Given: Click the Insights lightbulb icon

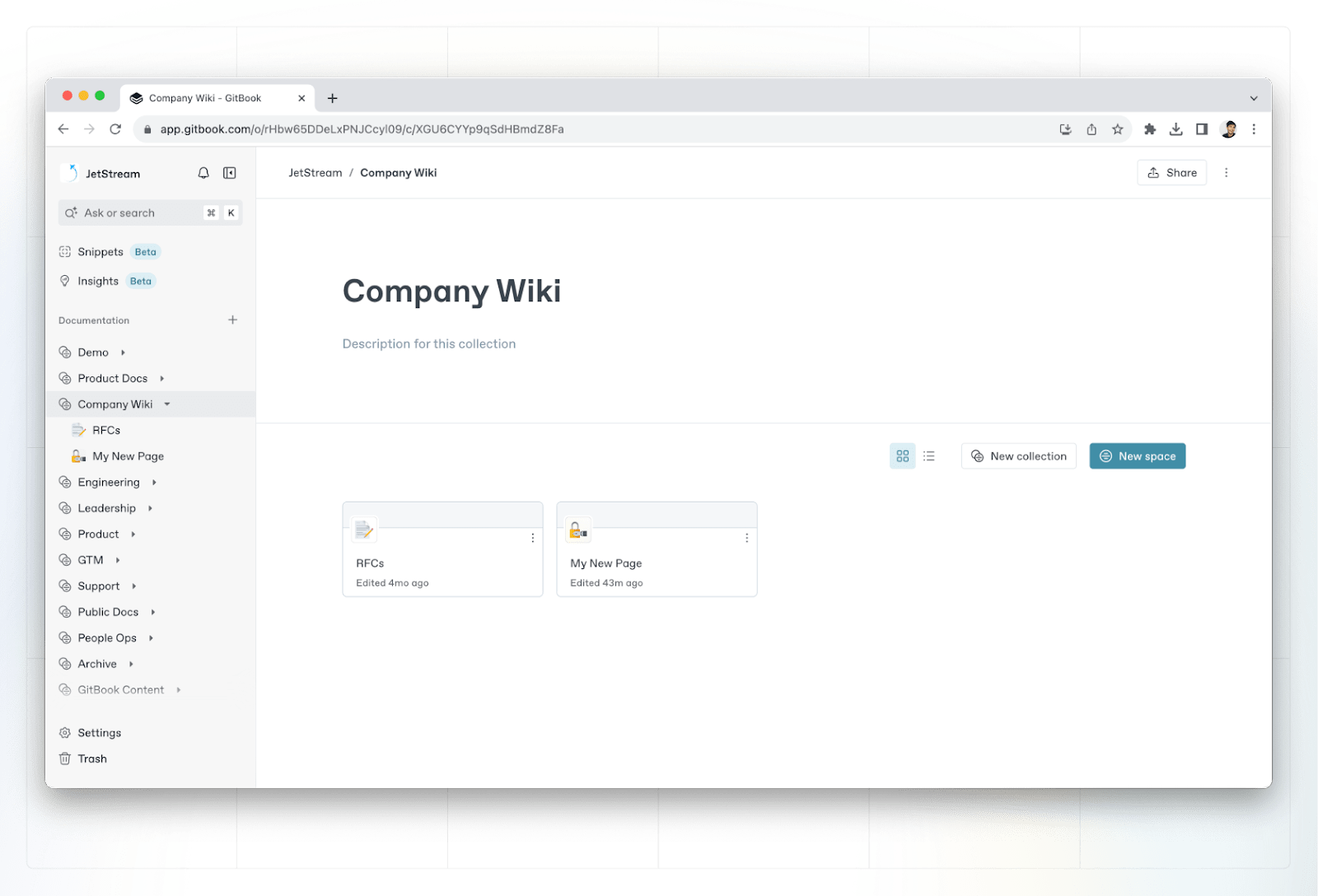Looking at the screenshot, I should 65,281.
